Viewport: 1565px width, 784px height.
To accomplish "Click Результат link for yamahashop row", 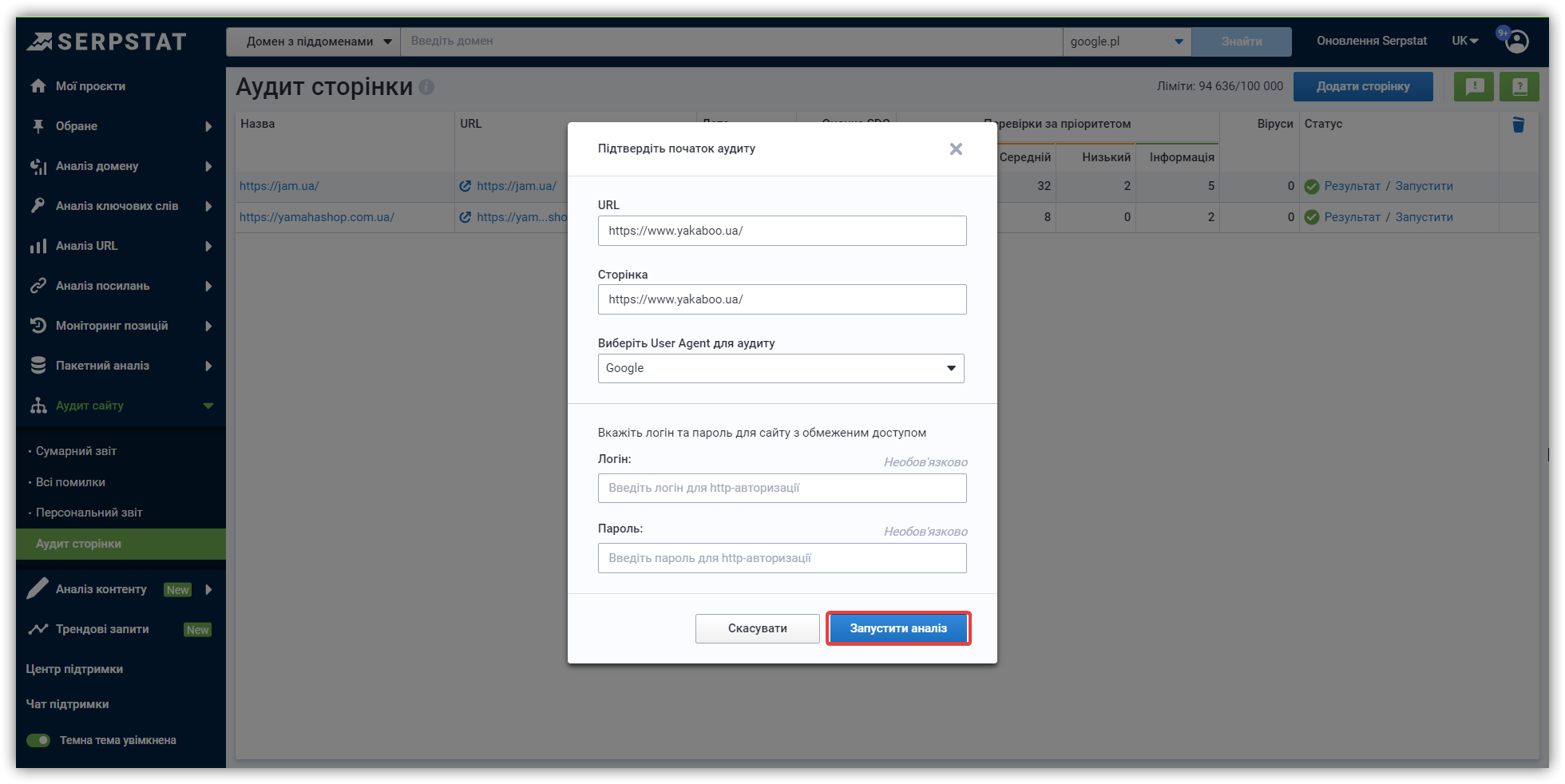I will [x=1352, y=217].
